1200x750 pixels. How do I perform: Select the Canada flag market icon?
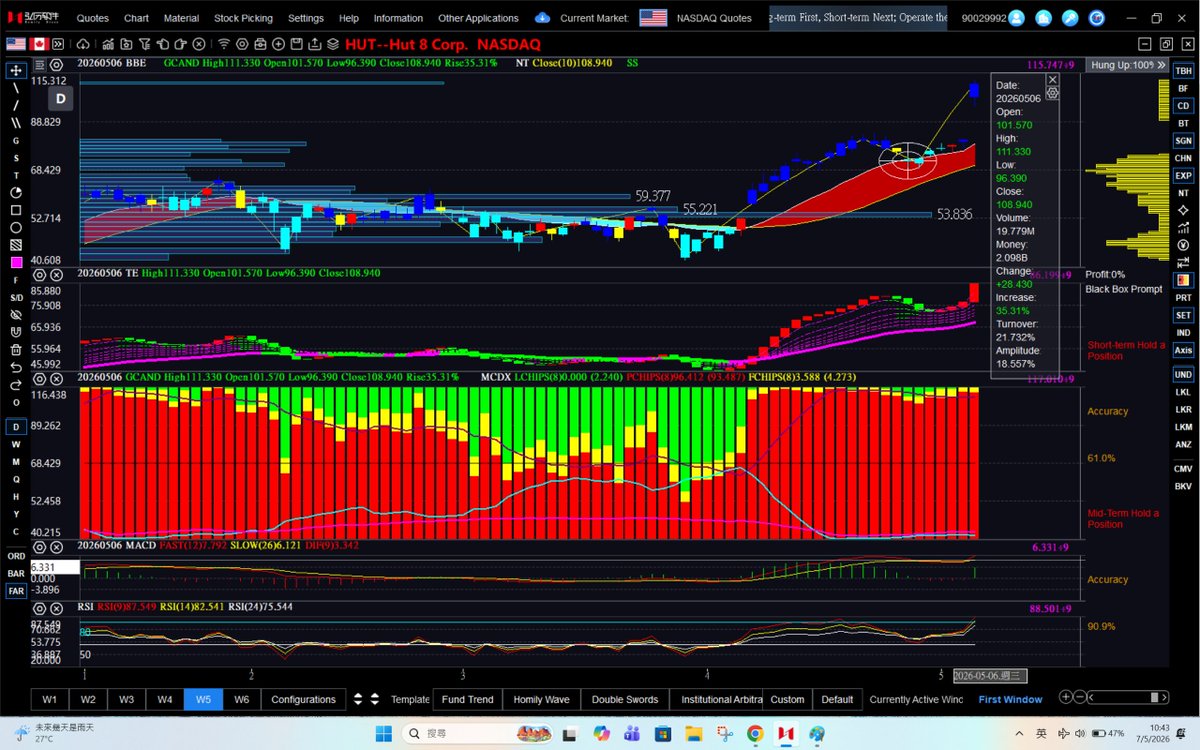pyautogui.click(x=41, y=44)
